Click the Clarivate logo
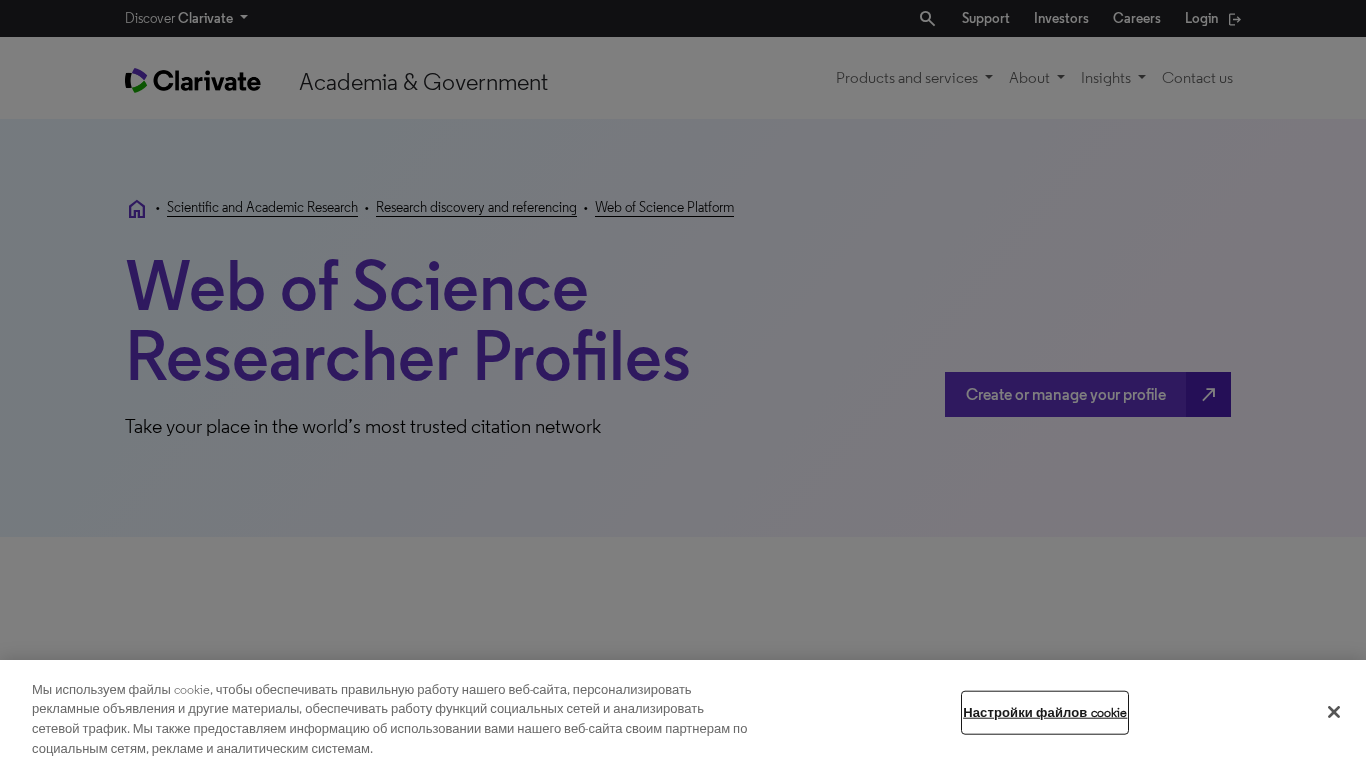The height and width of the screenshot is (768, 1366). coord(193,81)
